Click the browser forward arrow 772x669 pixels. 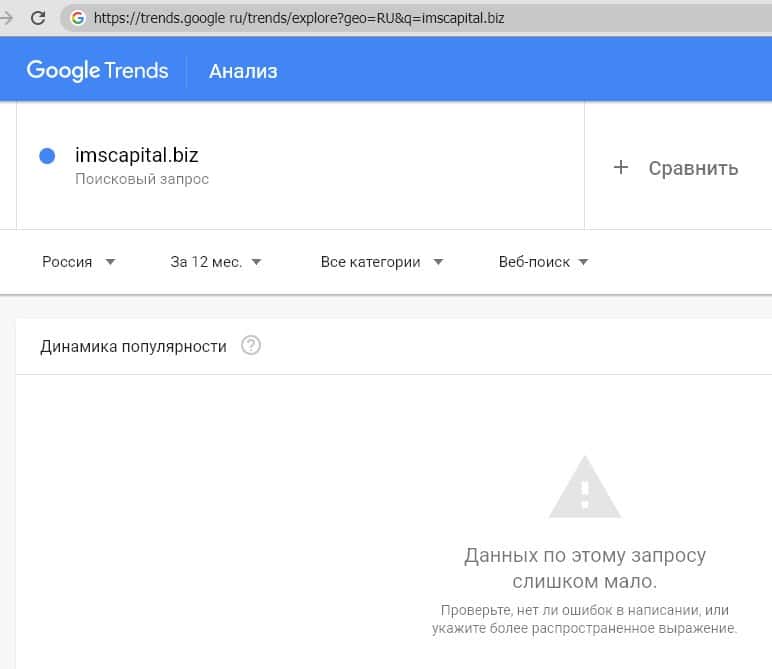pos(6,18)
